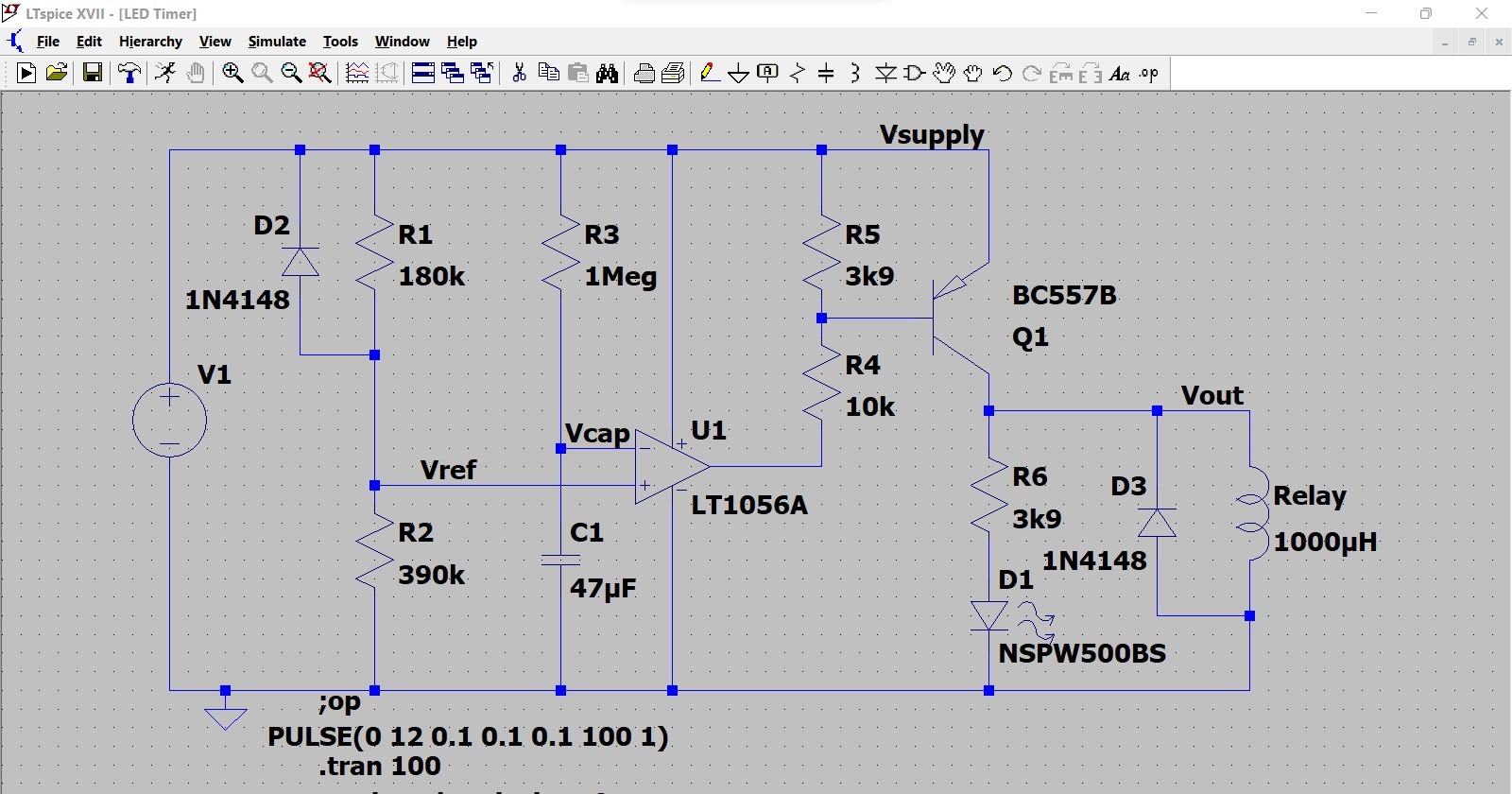Screen dimensions: 1512x794
Task: Click the Redo arrow icon
Action: [1032, 73]
